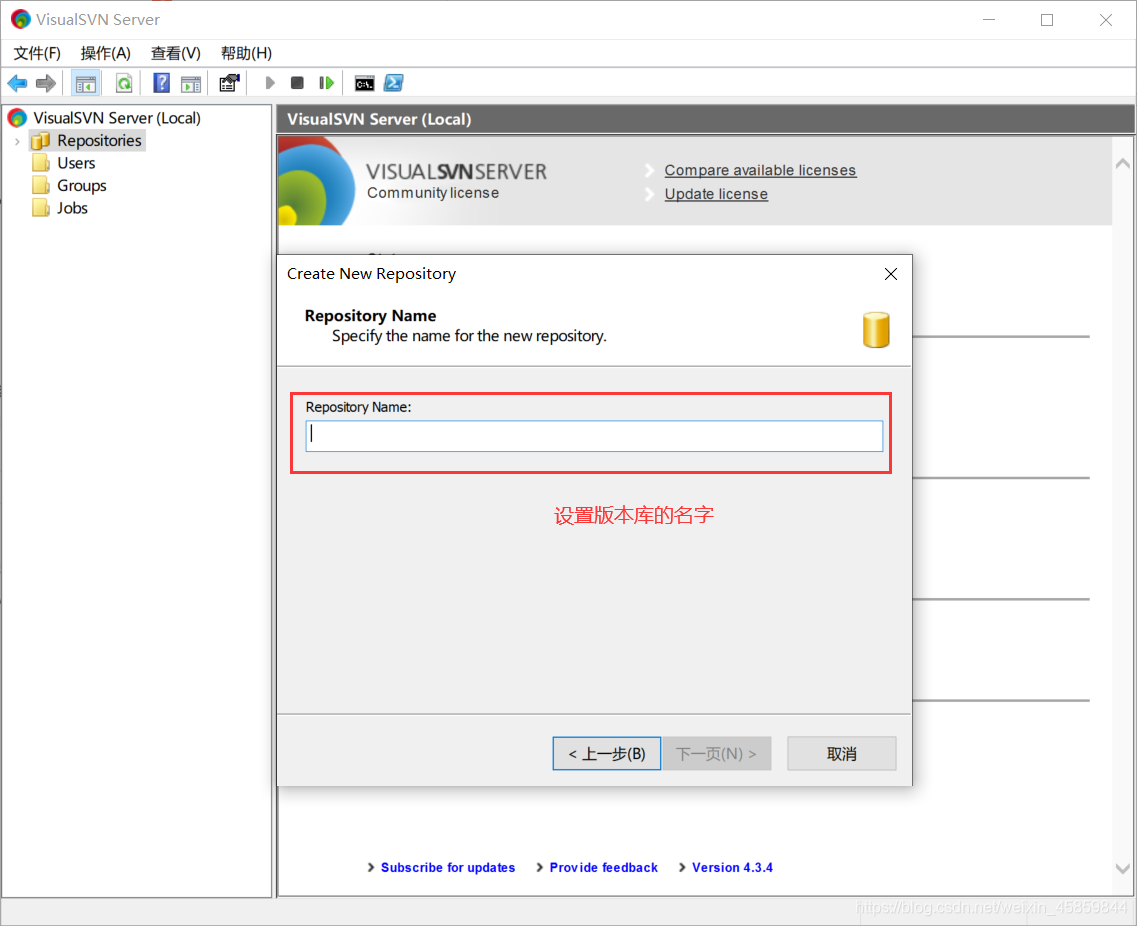Open the 文件(F) menu
This screenshot has height=926, width=1137.
(x=37, y=53)
